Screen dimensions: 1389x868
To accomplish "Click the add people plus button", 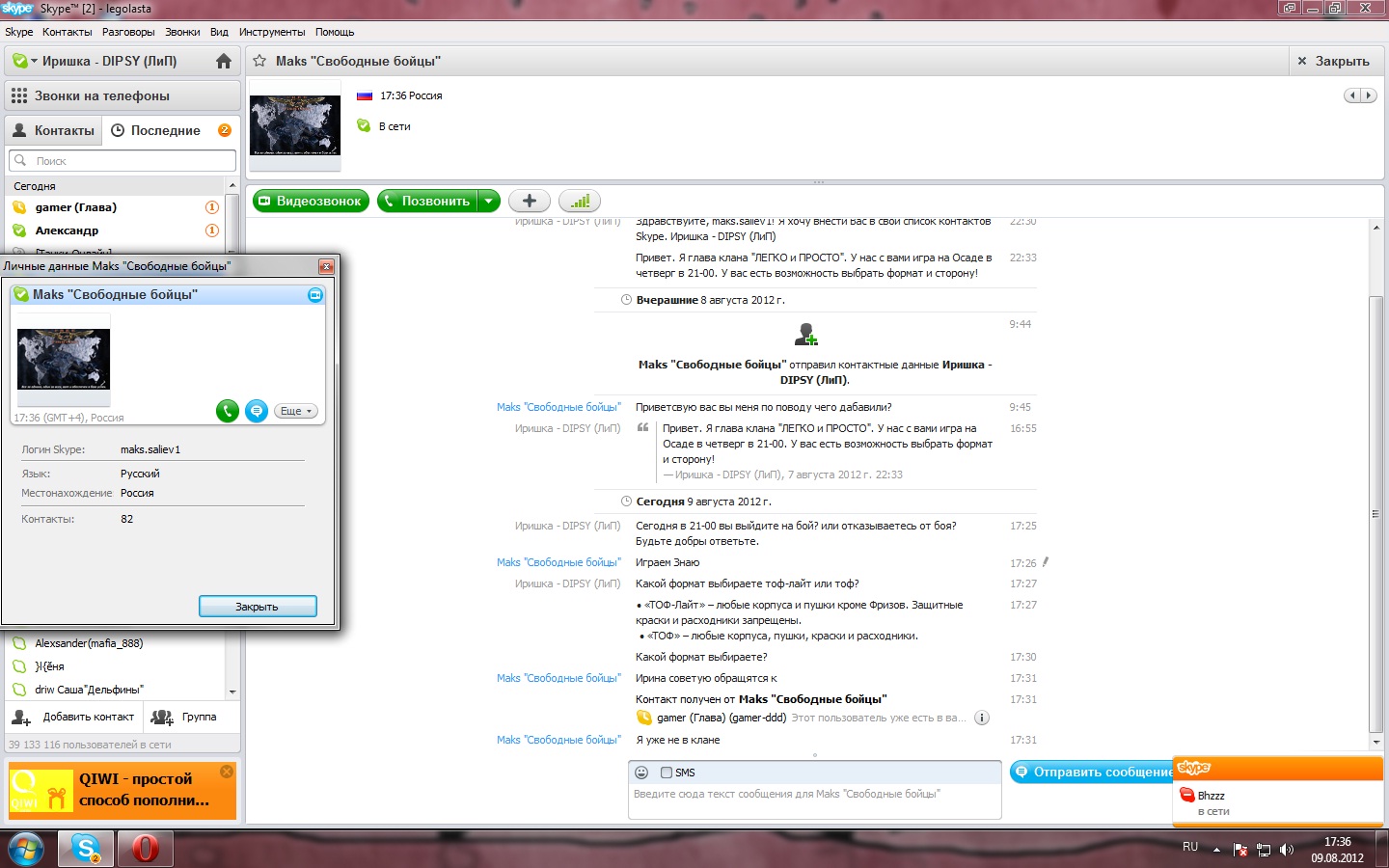I will (x=530, y=201).
